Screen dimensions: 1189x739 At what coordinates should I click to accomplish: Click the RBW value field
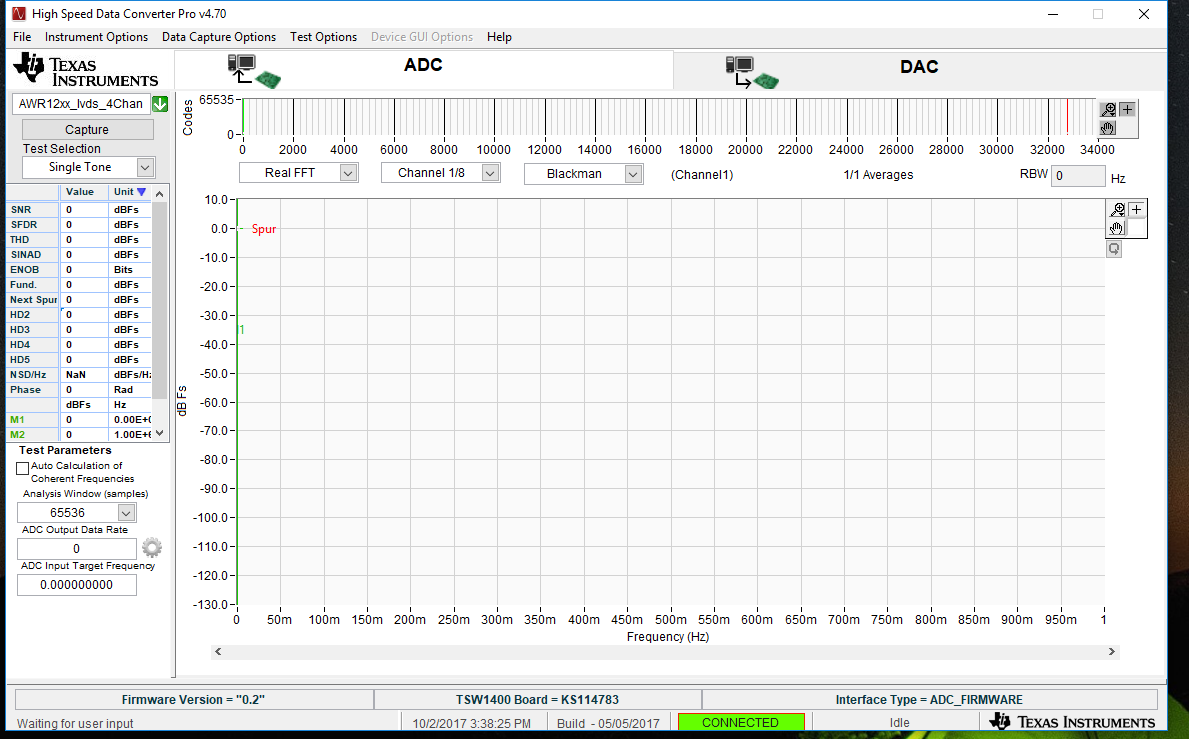coord(1078,176)
